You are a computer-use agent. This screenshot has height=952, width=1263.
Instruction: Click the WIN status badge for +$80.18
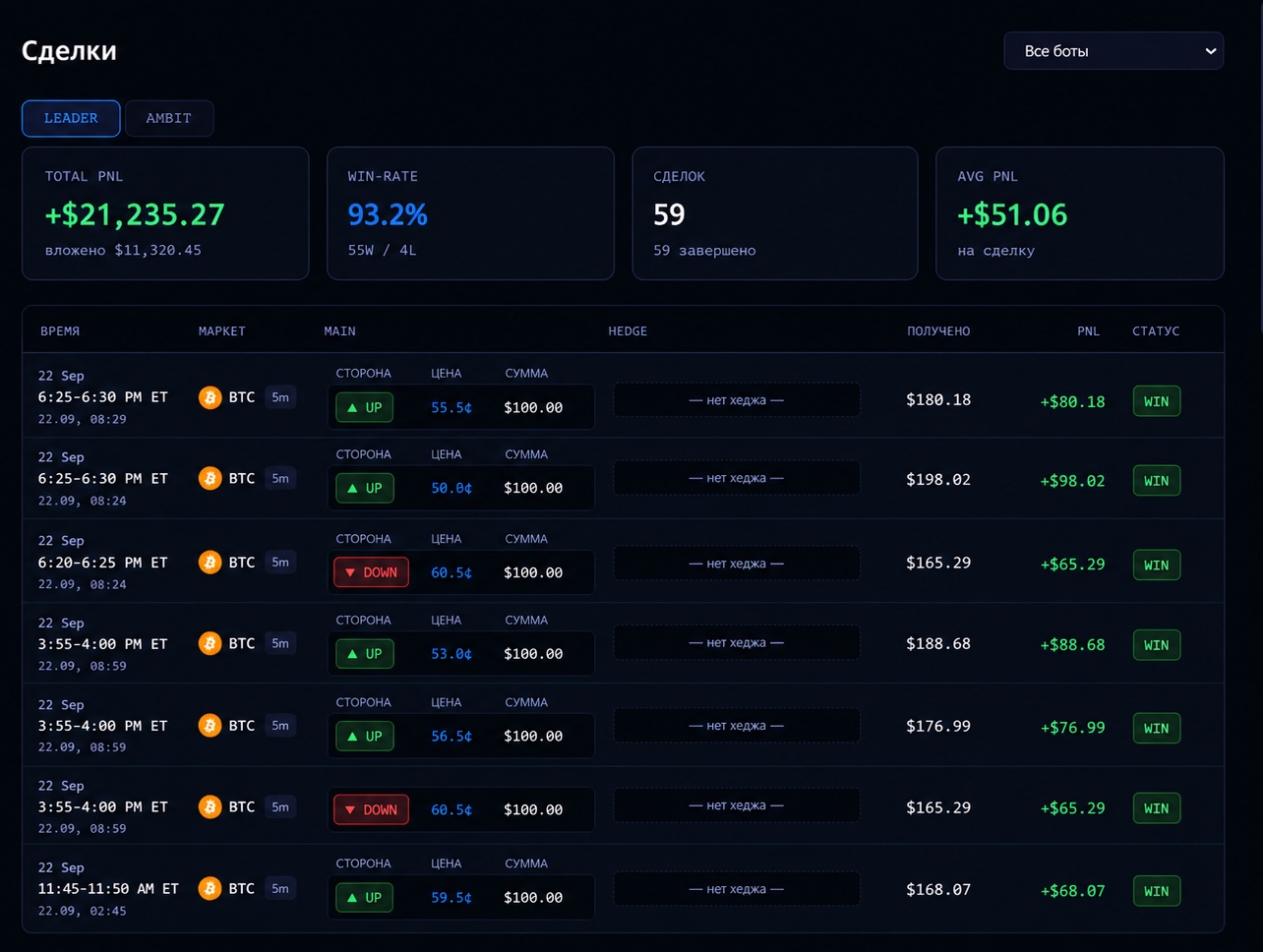coord(1157,401)
